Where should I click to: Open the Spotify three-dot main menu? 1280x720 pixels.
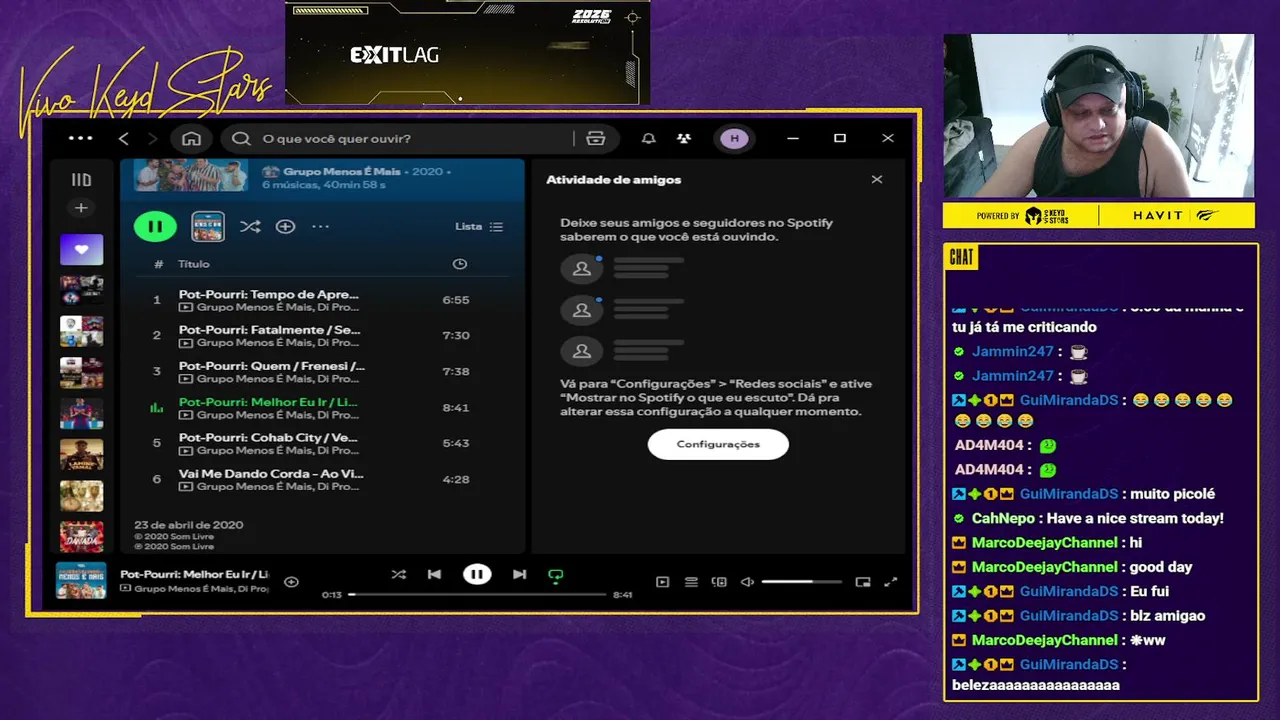point(80,138)
